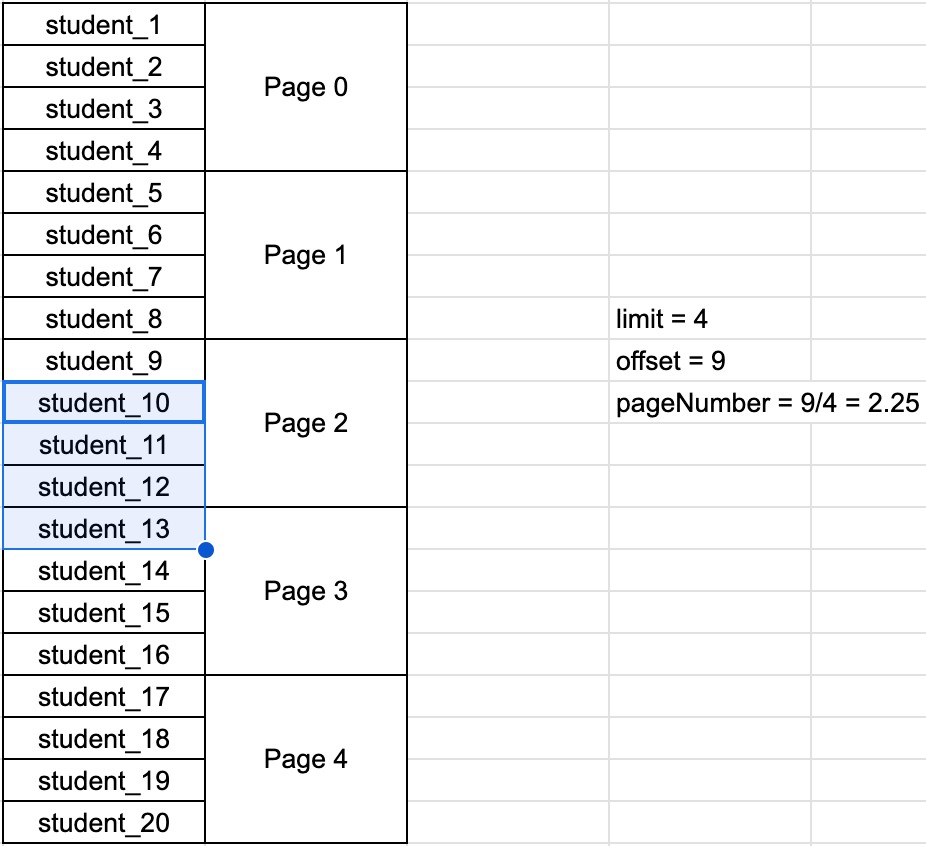Select the student_17 cell
This screenshot has width=926, height=846.
point(104,697)
